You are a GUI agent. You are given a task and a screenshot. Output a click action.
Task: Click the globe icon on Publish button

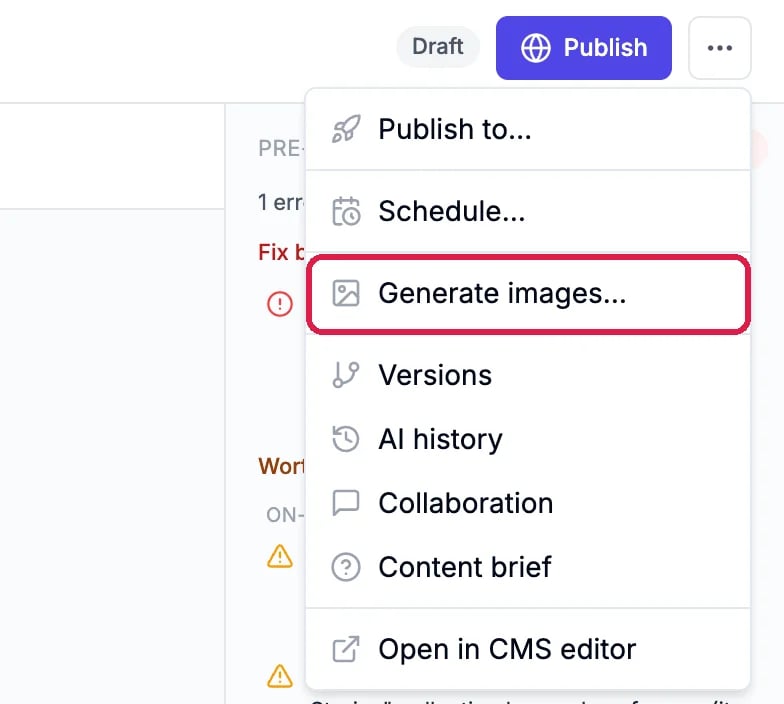click(536, 48)
